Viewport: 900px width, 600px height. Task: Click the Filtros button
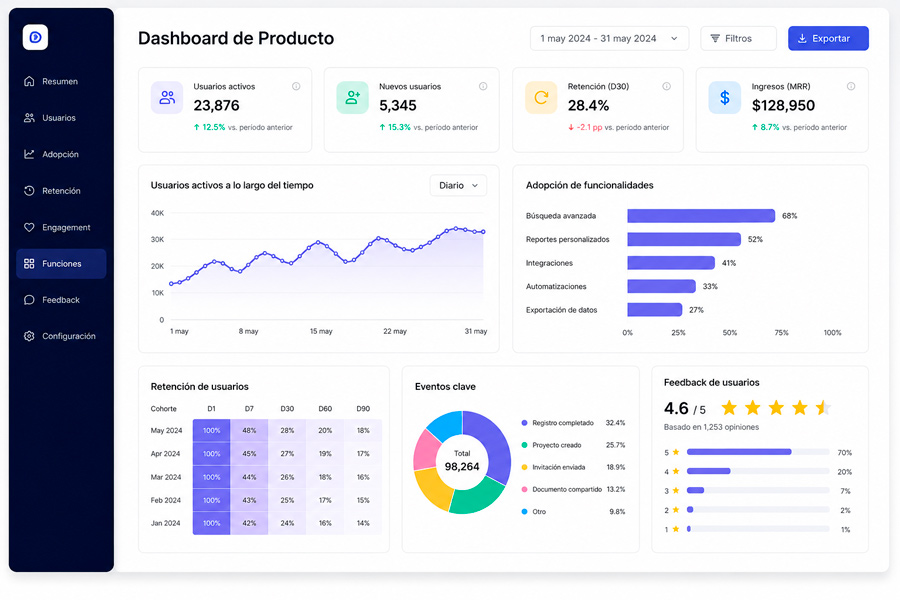(738, 38)
